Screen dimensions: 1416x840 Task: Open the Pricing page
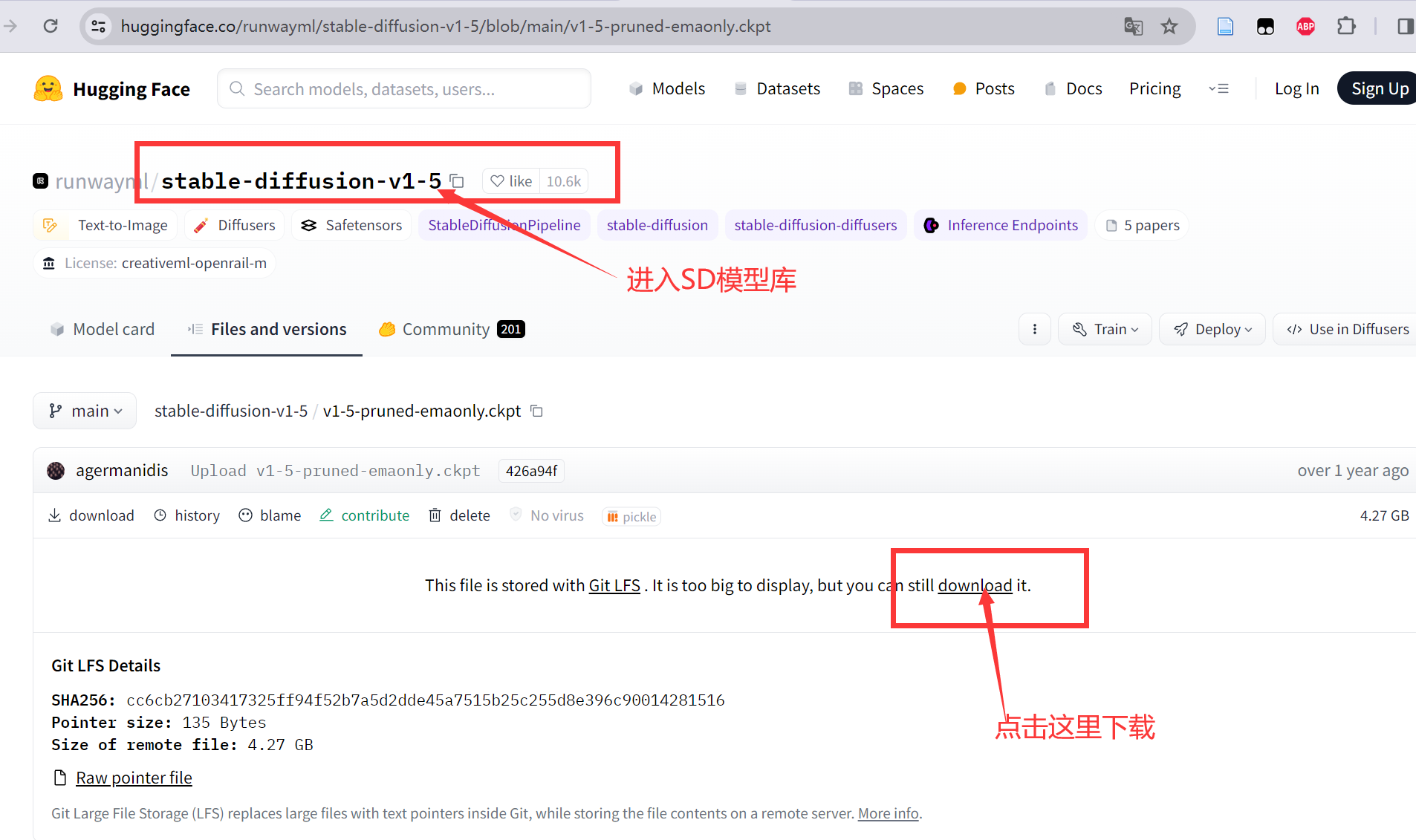click(1155, 89)
